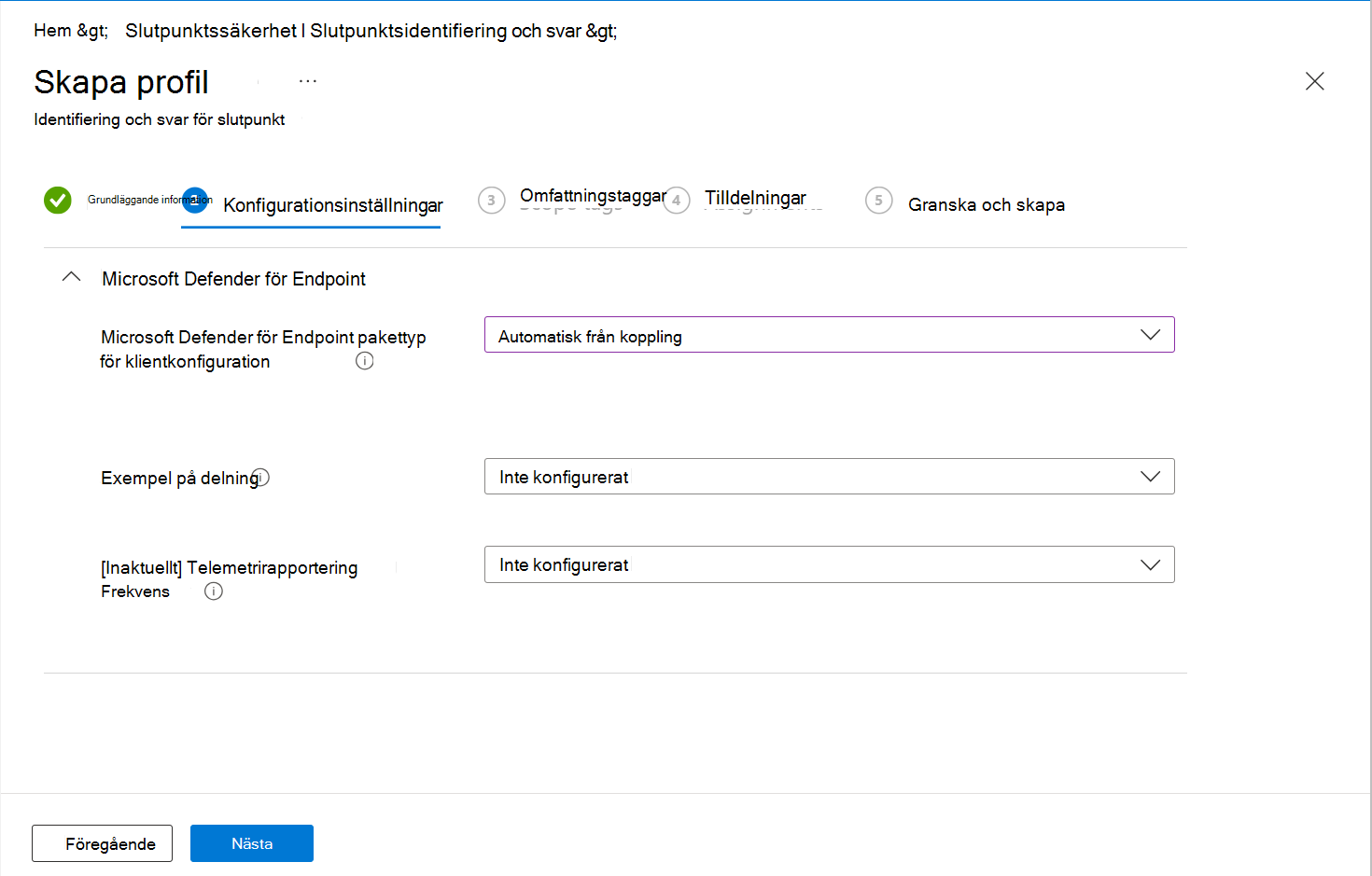Click the Microsoft Defender för Endpoint heading
The image size is (1372, 876).
[x=233, y=279]
